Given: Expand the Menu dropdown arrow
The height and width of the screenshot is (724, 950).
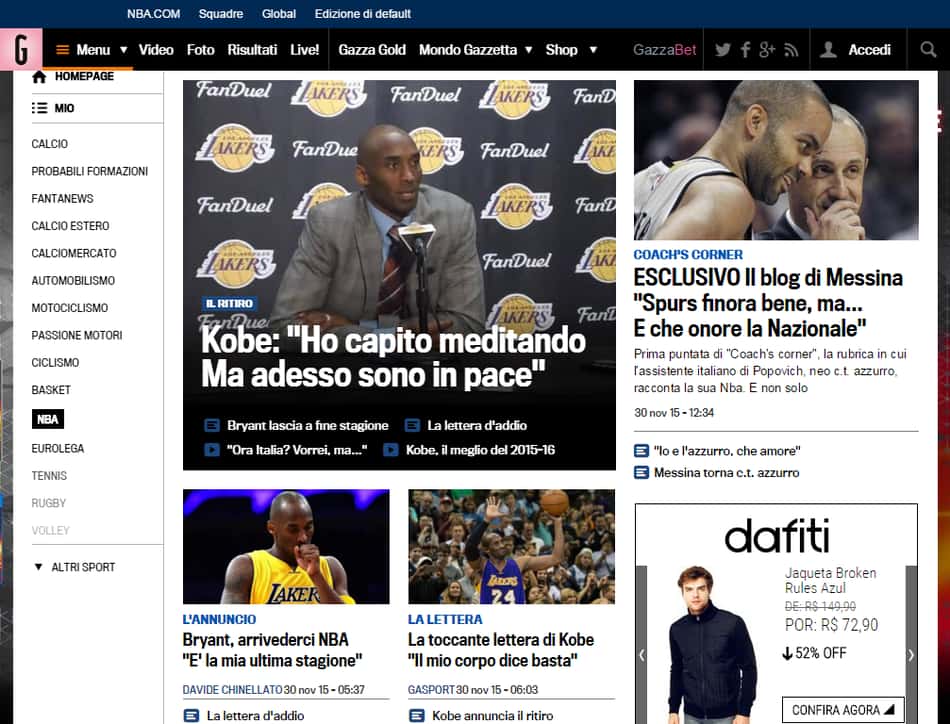Looking at the screenshot, I should click(x=124, y=50).
